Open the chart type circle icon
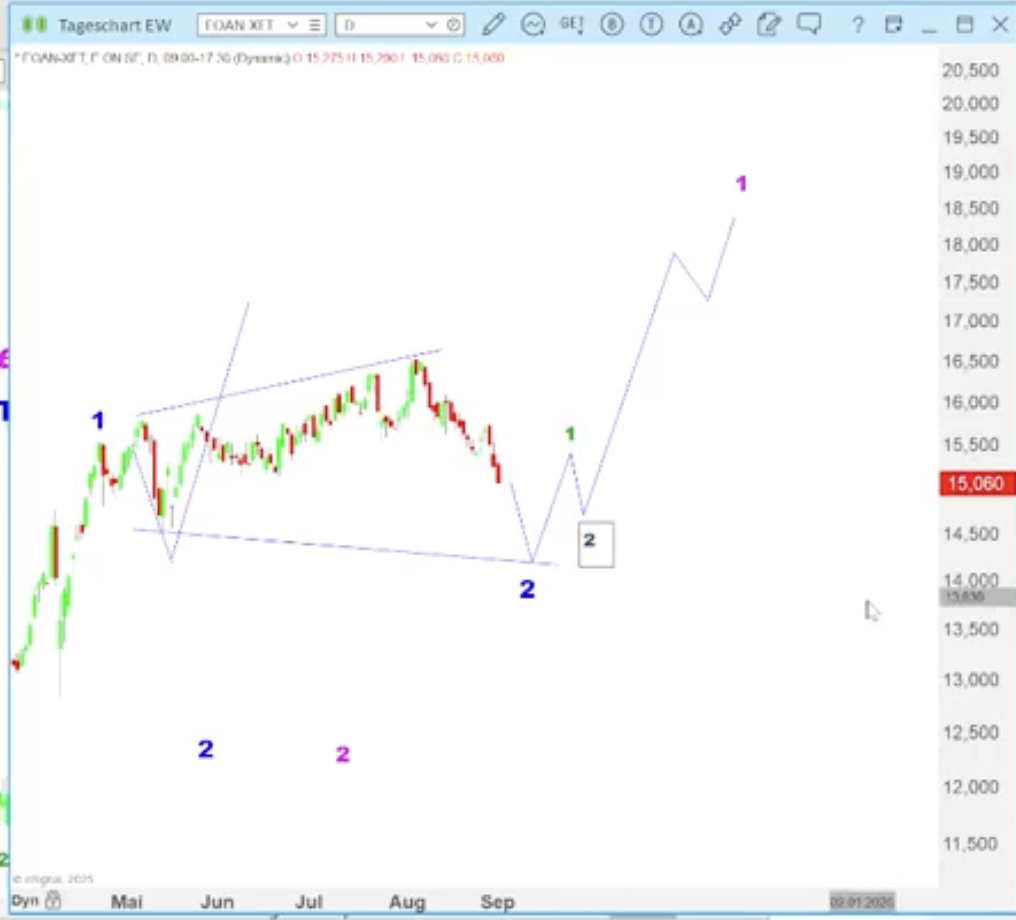Image resolution: width=1016 pixels, height=920 pixels. coord(533,24)
